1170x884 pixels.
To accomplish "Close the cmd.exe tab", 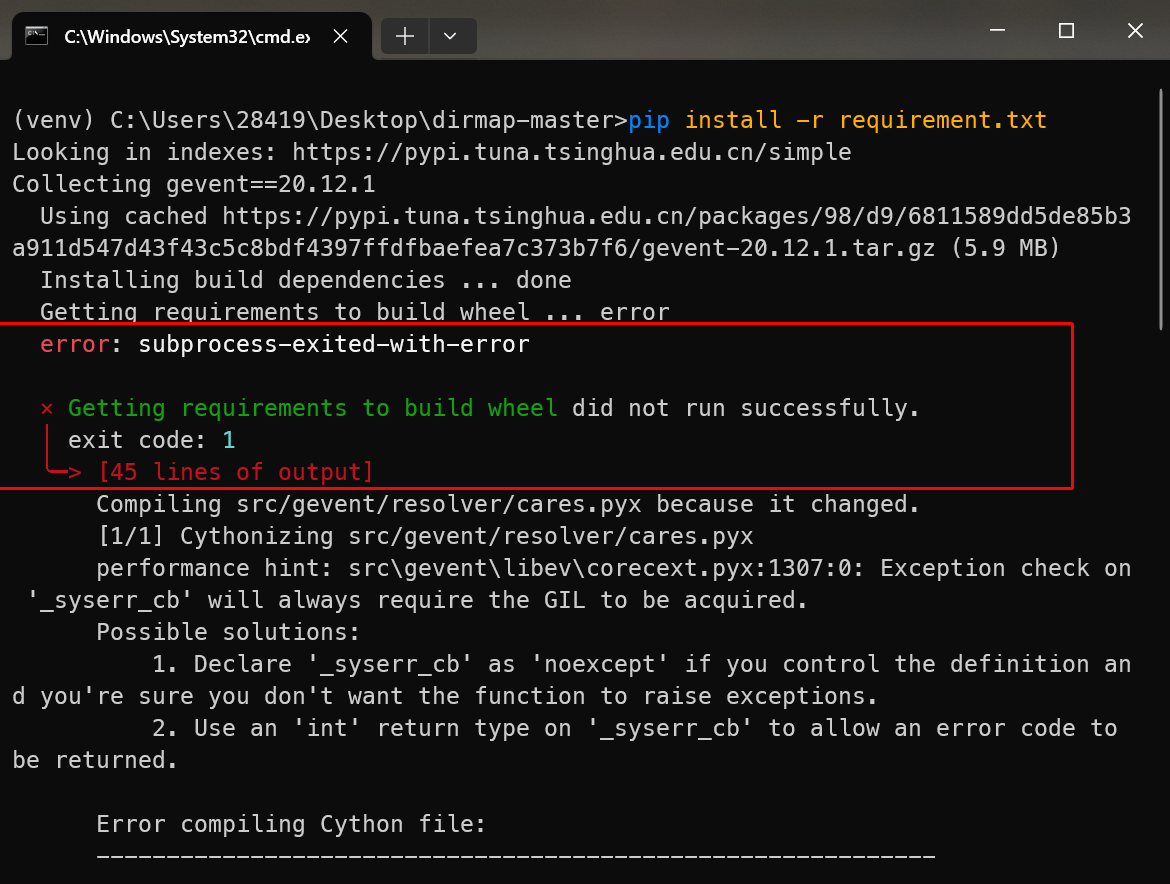I will pos(340,36).
